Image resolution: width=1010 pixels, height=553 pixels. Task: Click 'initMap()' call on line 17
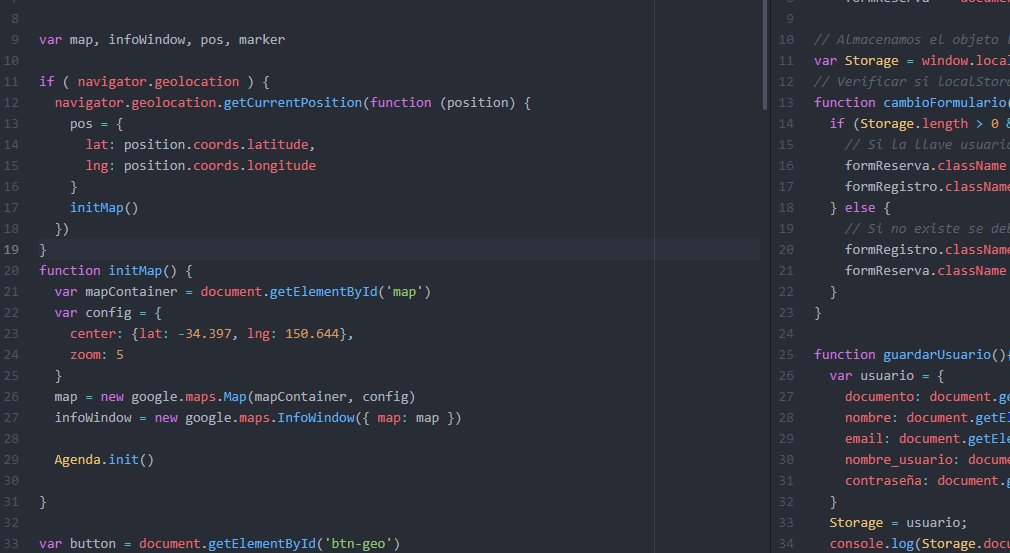[x=104, y=208]
